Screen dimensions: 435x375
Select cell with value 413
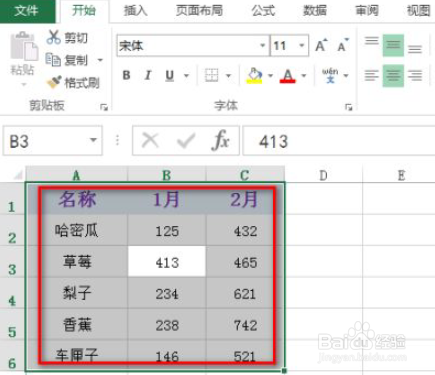tap(167, 262)
